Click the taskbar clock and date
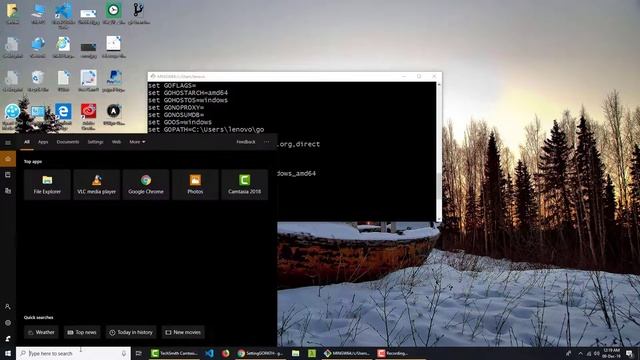The height and width of the screenshot is (360, 640). 611,353
